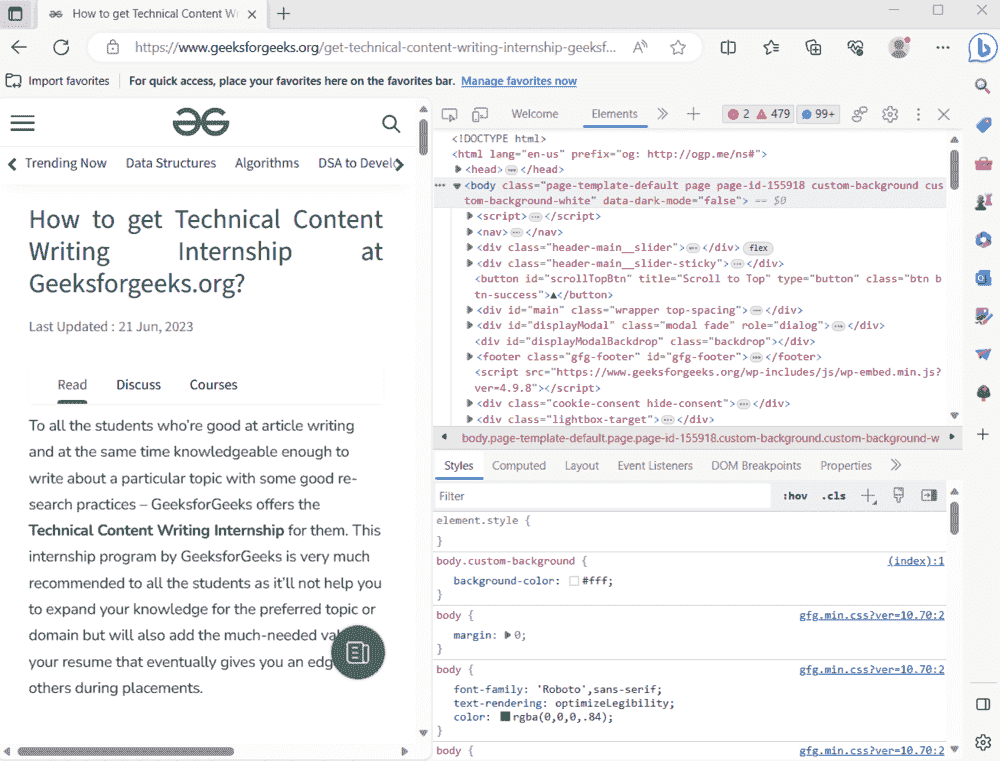This screenshot has width=1000, height=761.
Task: Expand the margin shorthand property
Action: point(508,635)
